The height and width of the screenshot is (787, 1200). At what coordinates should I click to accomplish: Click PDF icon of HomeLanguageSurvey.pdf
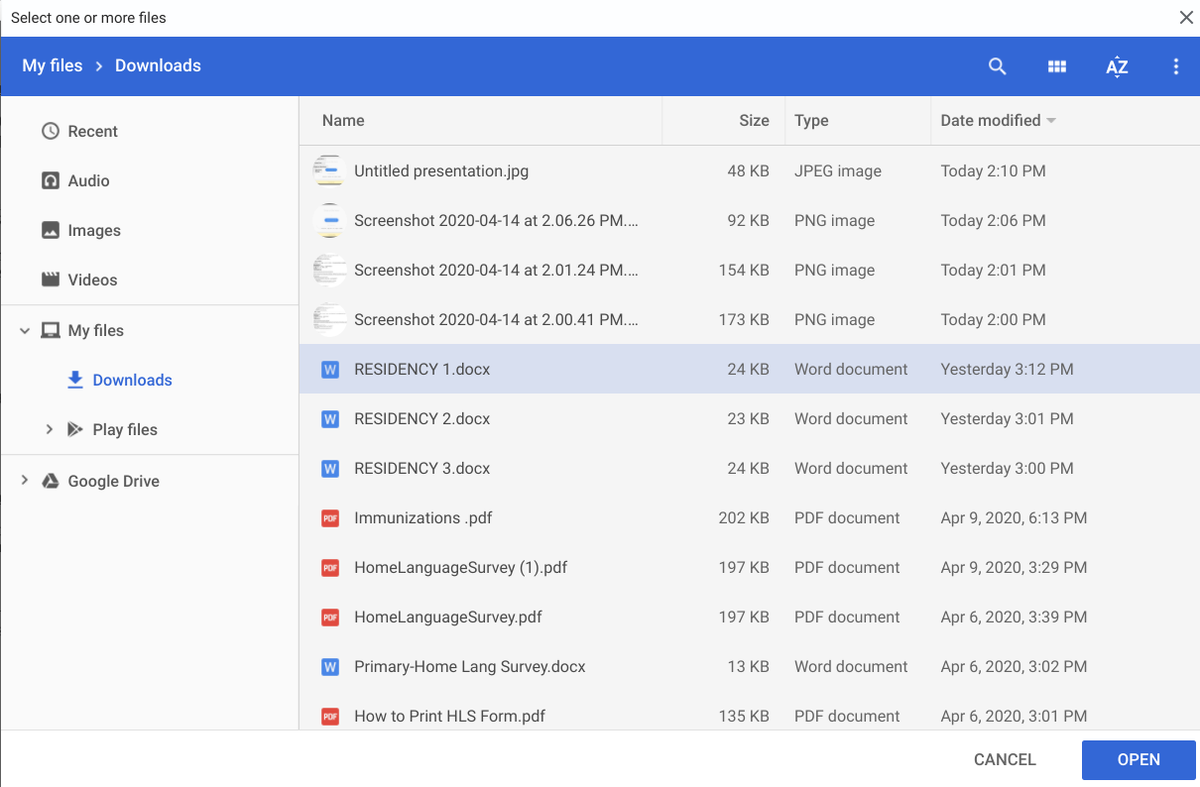tap(329, 617)
